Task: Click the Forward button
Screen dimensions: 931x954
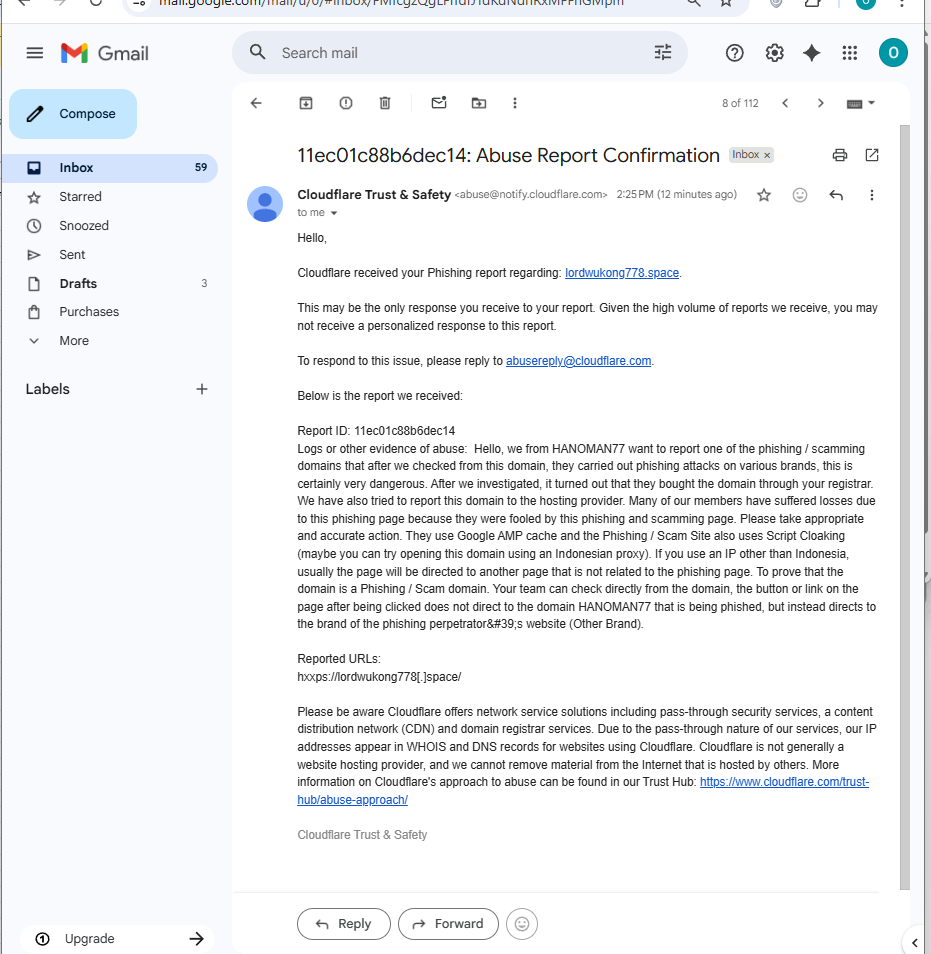Action: click(448, 924)
